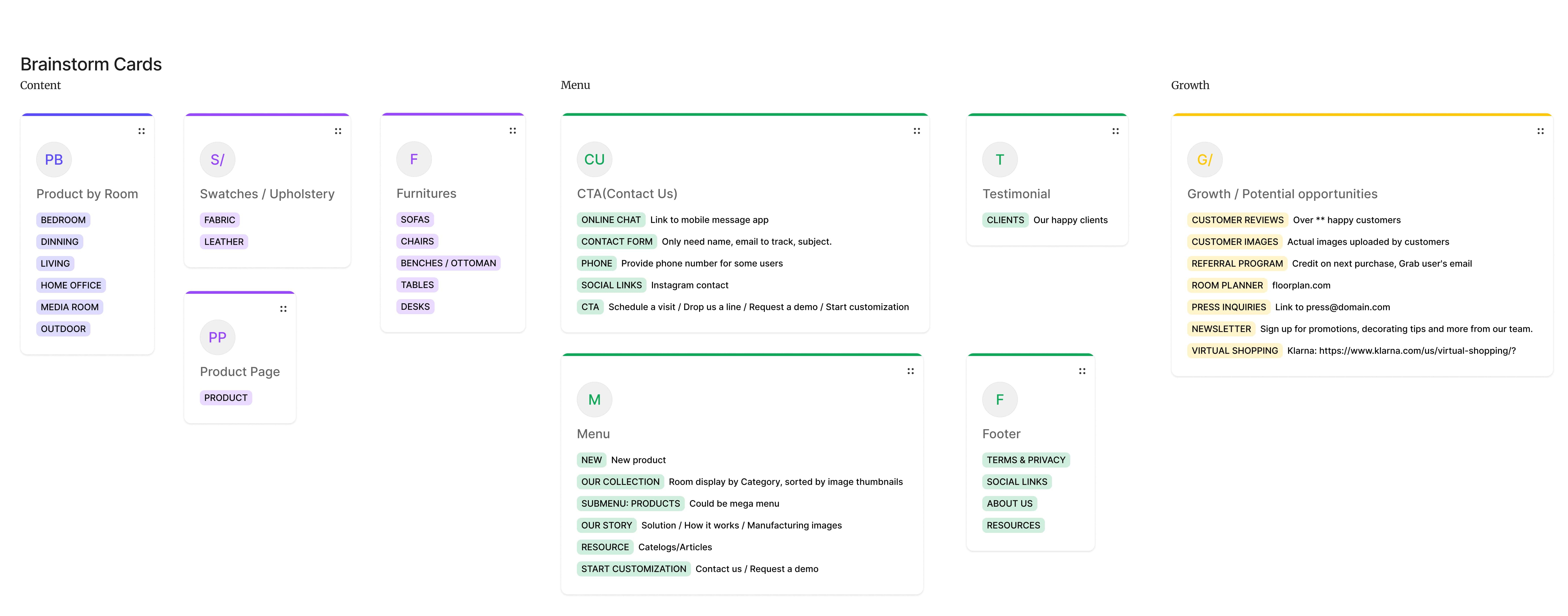The width and height of the screenshot is (1568, 616).
Task: Click the PB avatar circle
Action: click(x=54, y=160)
